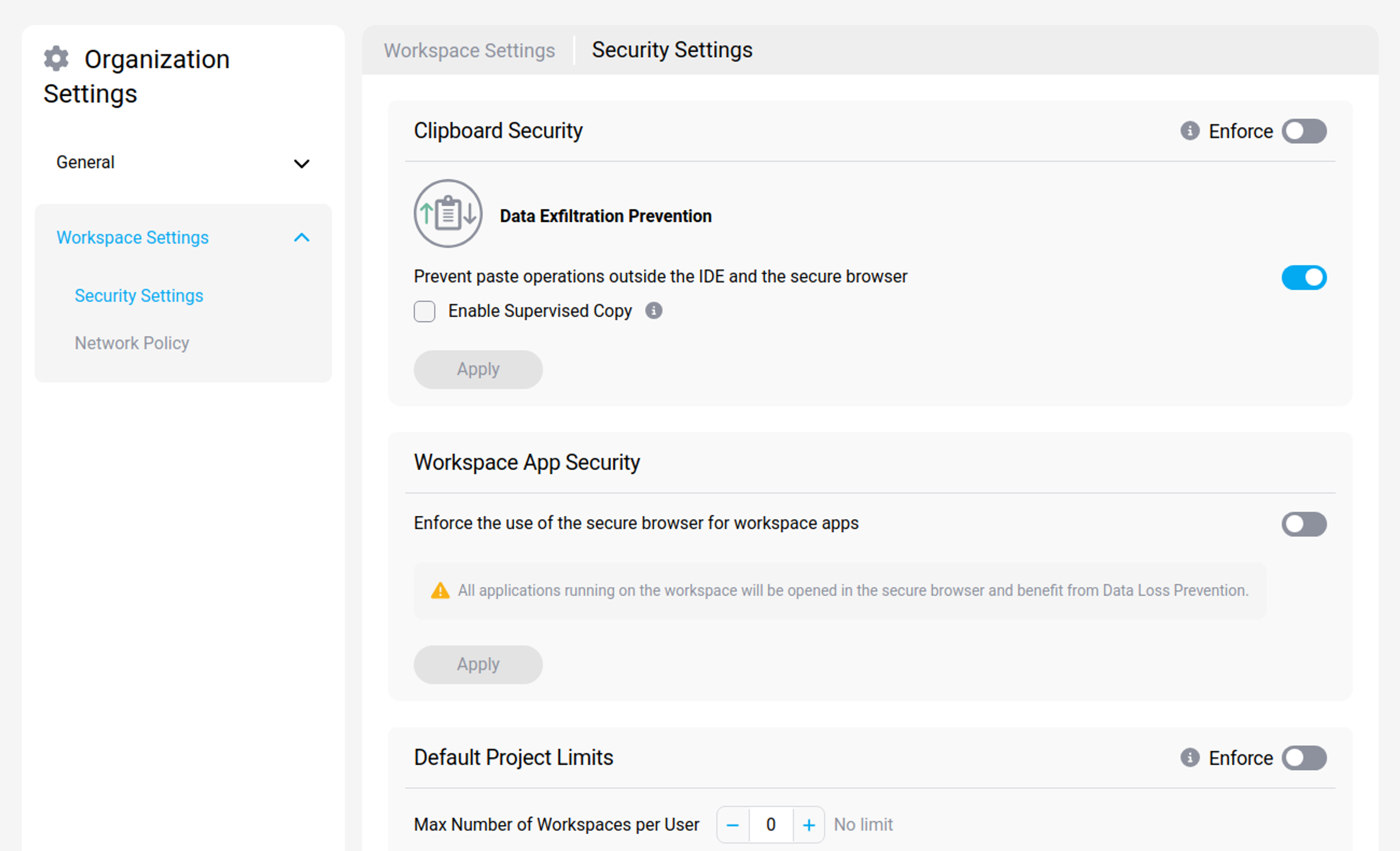Screen dimensions: 1400x851
Task: Check the Enable Supervised Copy checkbox
Action: click(x=424, y=311)
